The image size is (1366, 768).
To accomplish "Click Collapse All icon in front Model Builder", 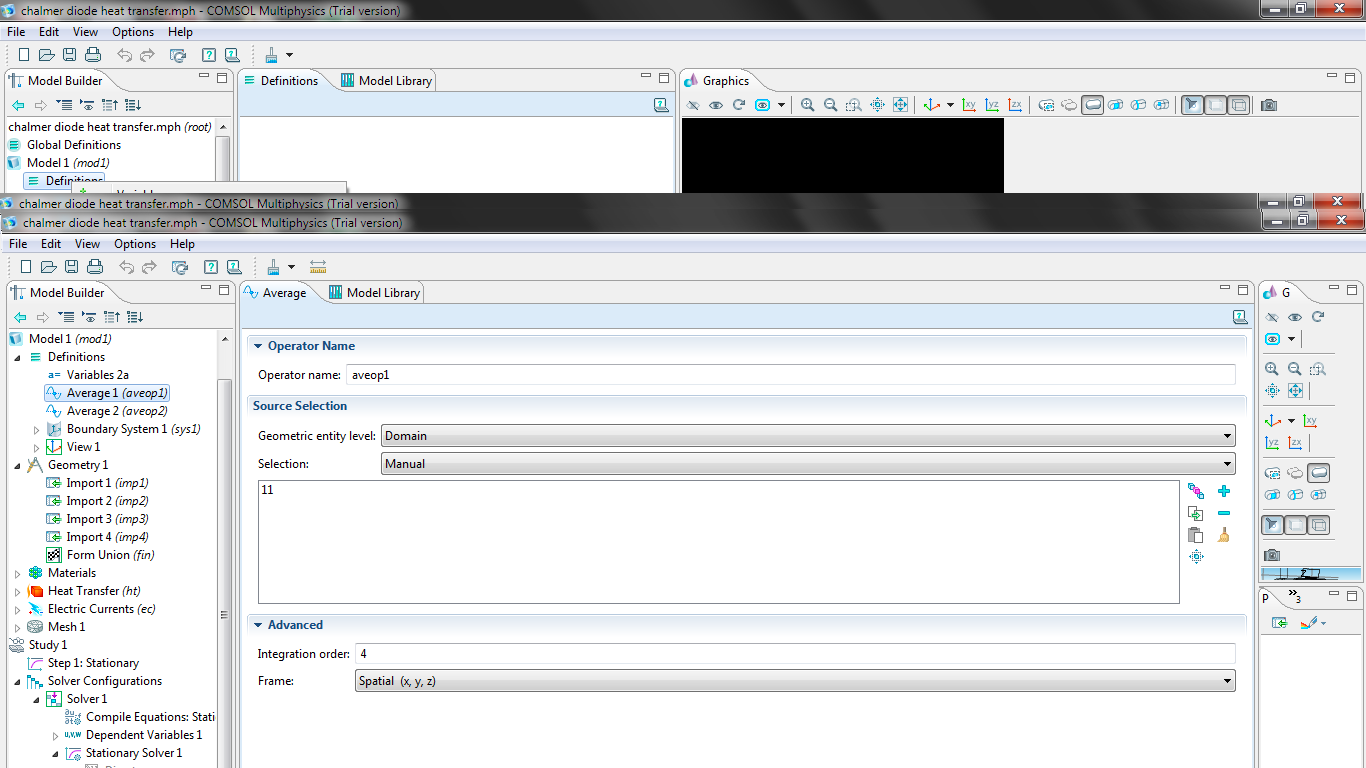I will pos(112,317).
